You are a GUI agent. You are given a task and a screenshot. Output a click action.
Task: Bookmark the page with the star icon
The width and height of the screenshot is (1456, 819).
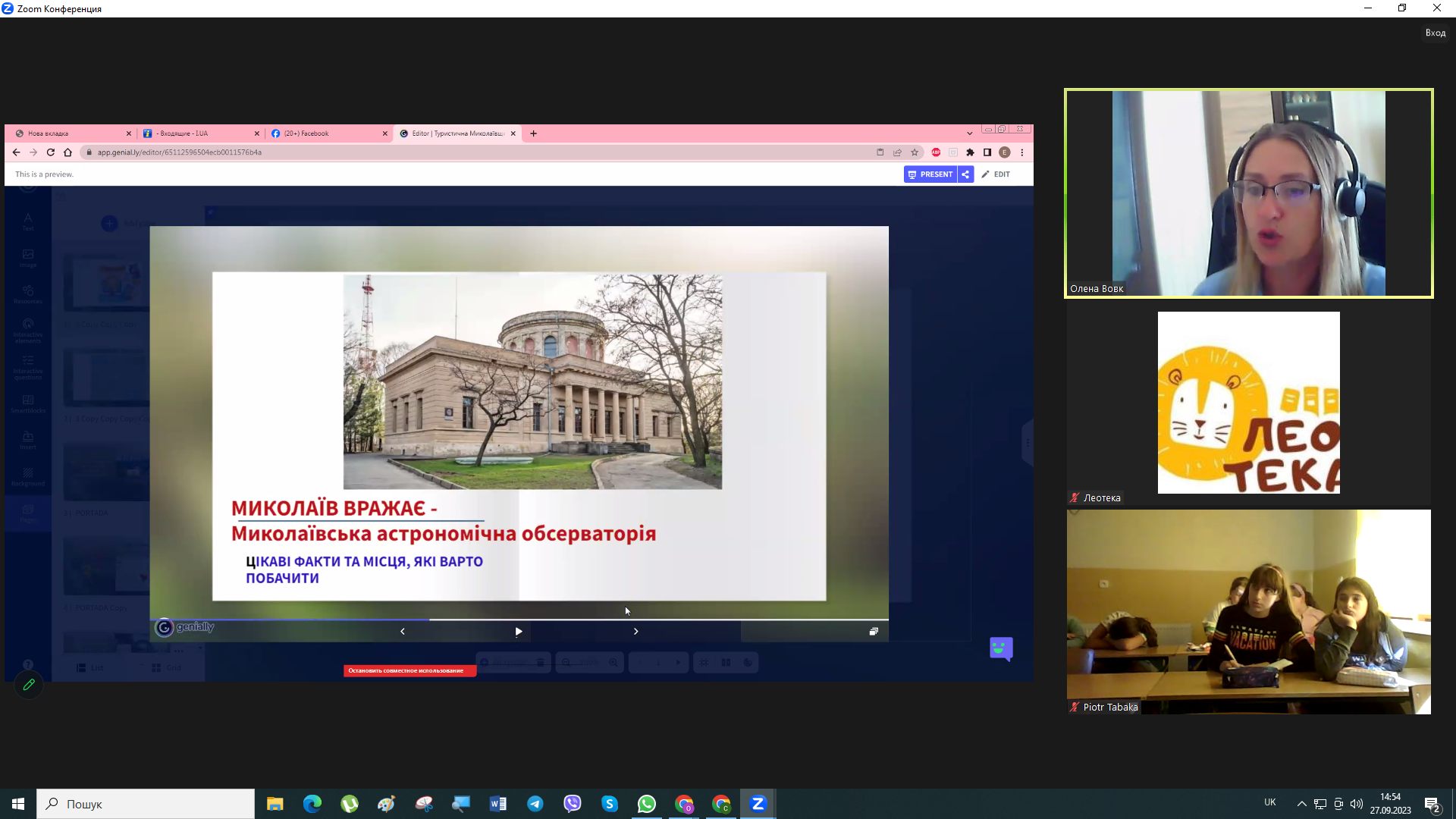point(915,152)
